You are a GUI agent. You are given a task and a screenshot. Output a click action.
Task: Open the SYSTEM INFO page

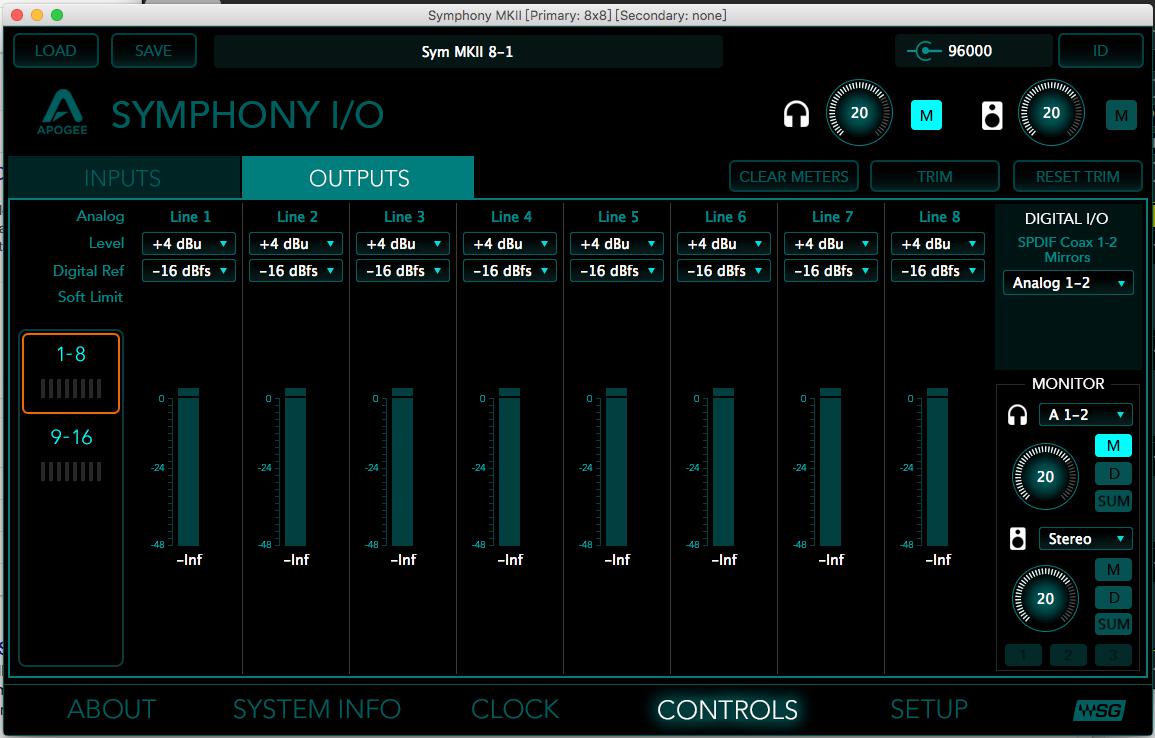(316, 710)
